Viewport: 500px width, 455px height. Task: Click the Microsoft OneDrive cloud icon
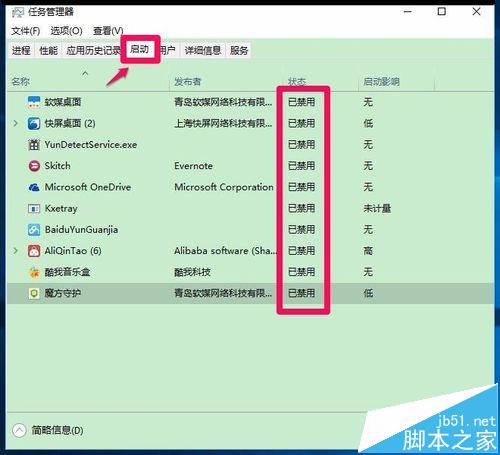click(34, 187)
